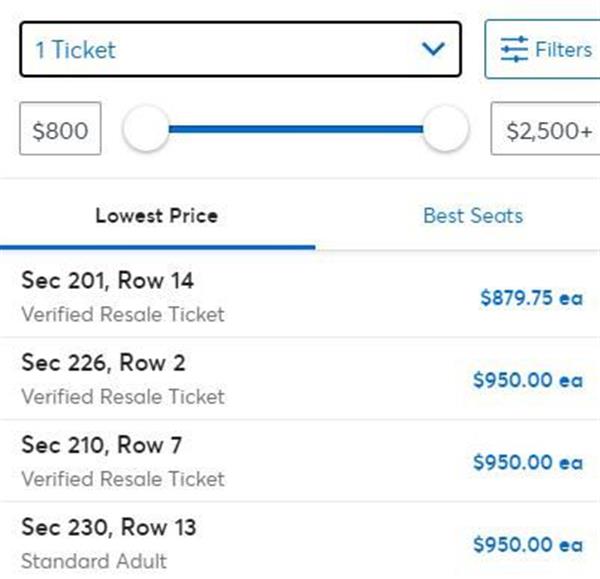
Task: Grab the maximum price slider handle
Action: [x=445, y=129]
